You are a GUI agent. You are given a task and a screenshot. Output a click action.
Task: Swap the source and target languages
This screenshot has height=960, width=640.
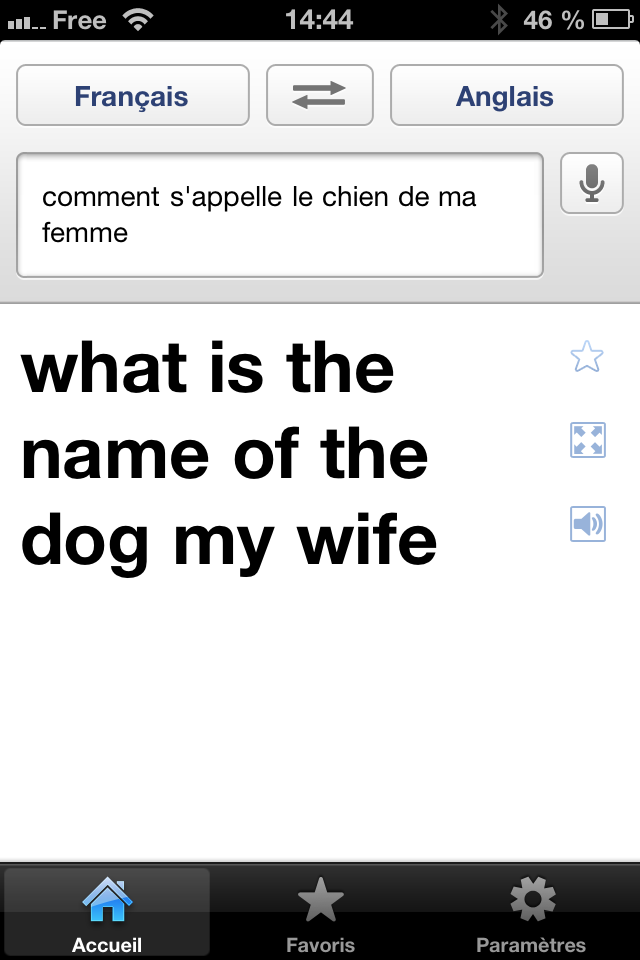(x=320, y=95)
